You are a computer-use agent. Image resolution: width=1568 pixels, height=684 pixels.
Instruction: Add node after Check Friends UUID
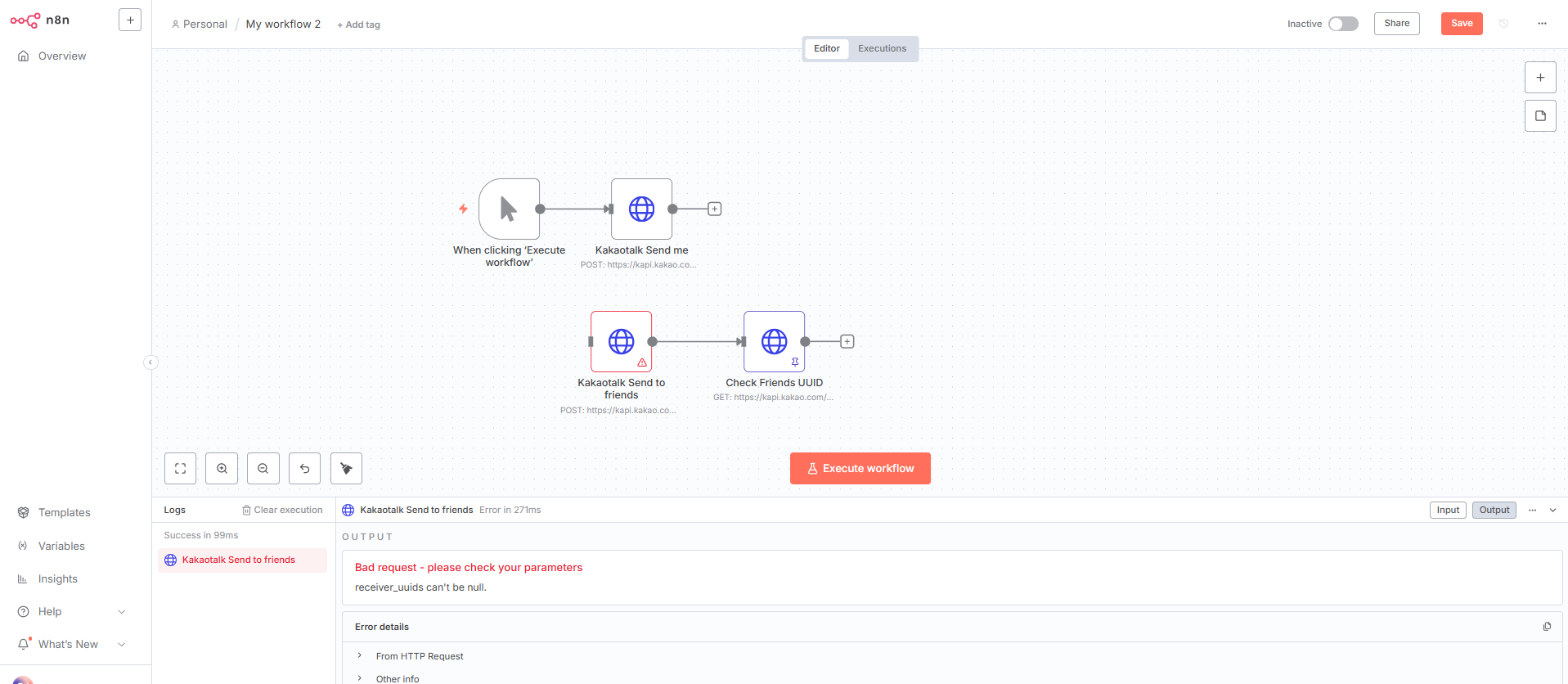[847, 341]
